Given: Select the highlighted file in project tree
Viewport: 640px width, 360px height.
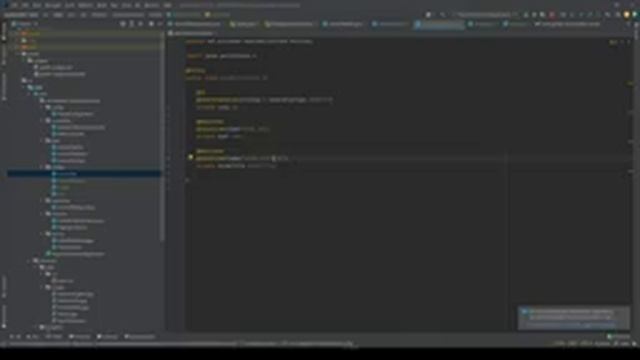Looking at the screenshot, I should 84,173.
